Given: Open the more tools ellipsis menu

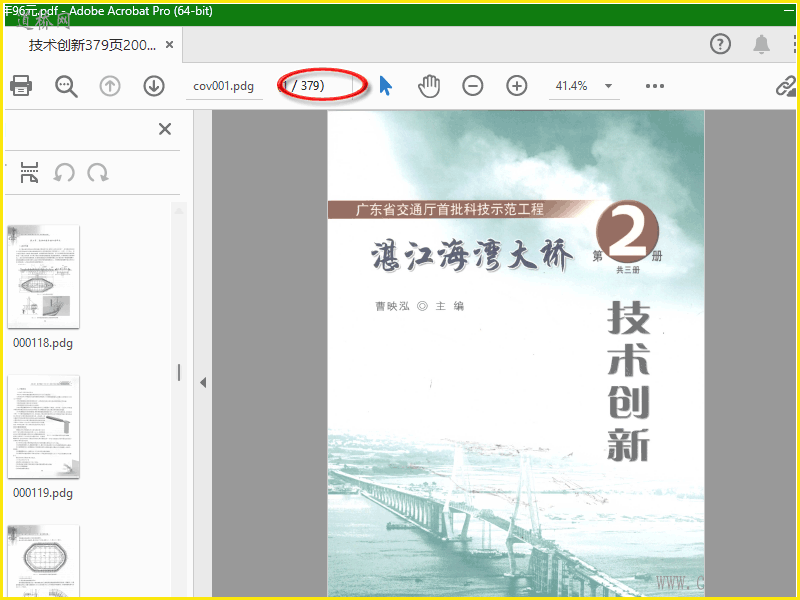Looking at the screenshot, I should pos(655,86).
